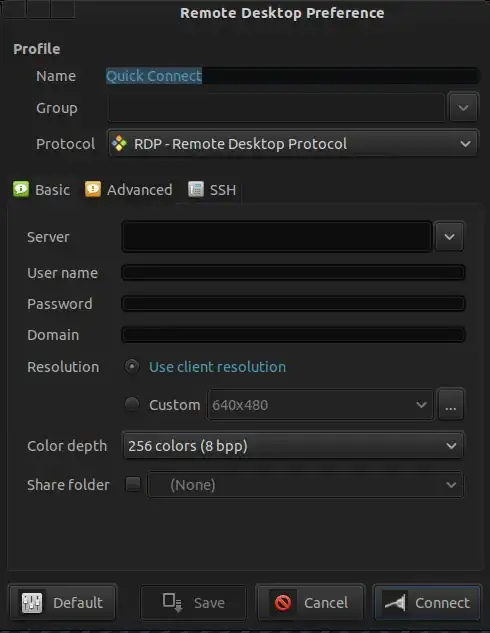Open custom resolution ellipsis button
This screenshot has height=633, width=490.
click(450, 405)
